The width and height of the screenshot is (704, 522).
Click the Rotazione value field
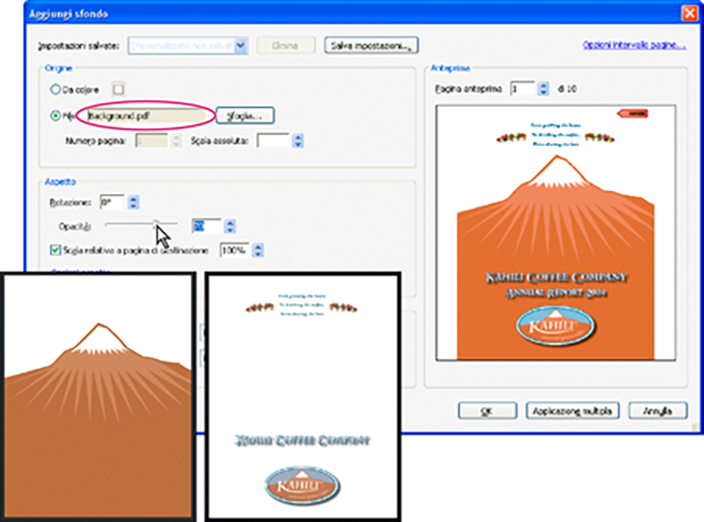click(x=112, y=202)
